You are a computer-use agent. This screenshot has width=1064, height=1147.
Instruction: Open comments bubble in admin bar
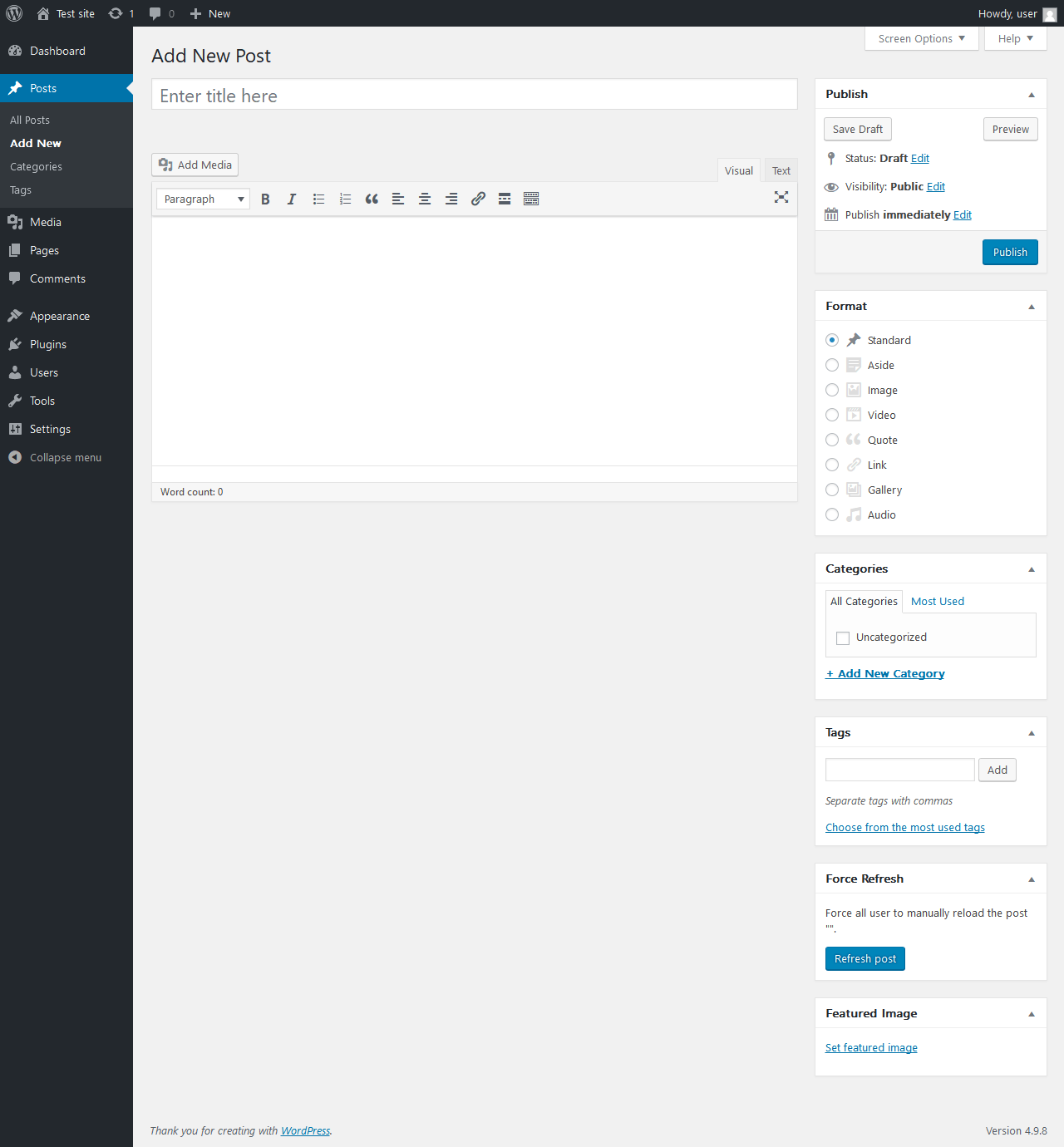click(161, 13)
